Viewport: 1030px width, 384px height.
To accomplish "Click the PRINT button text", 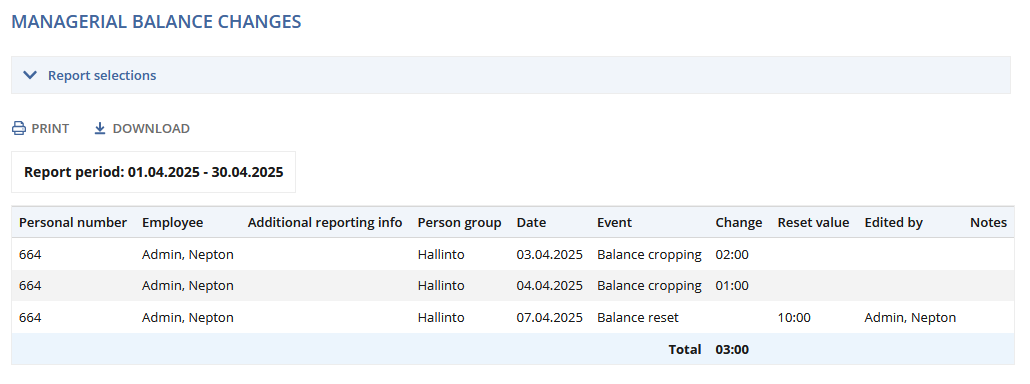I will coord(50,129).
